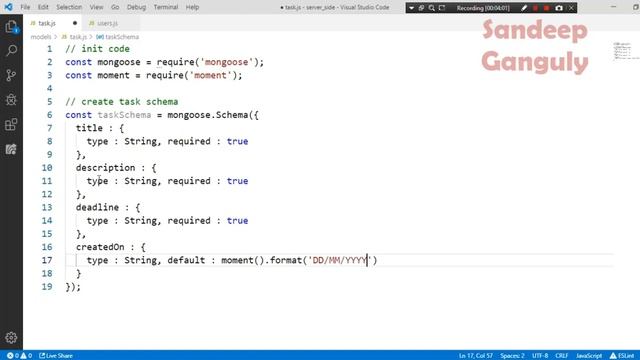Click the Ln 17, Col 57 cursor position
Screen dimensions: 640x360
coord(476,356)
